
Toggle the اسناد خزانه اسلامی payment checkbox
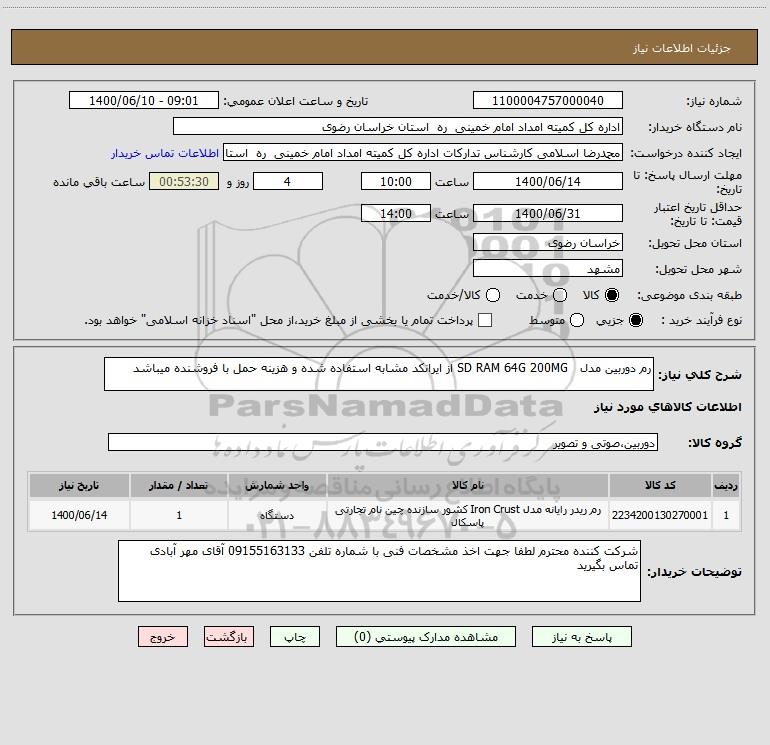485,320
